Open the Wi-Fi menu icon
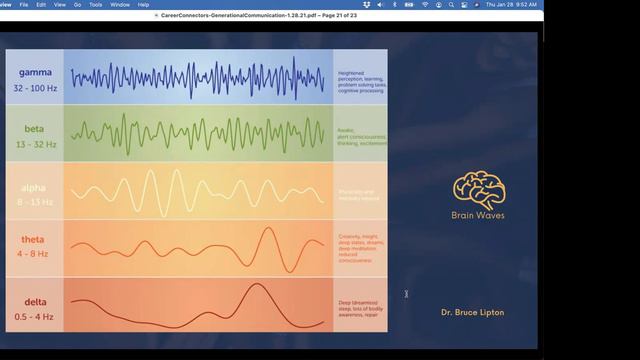Viewport: 640px width, 360px height. point(425,5)
